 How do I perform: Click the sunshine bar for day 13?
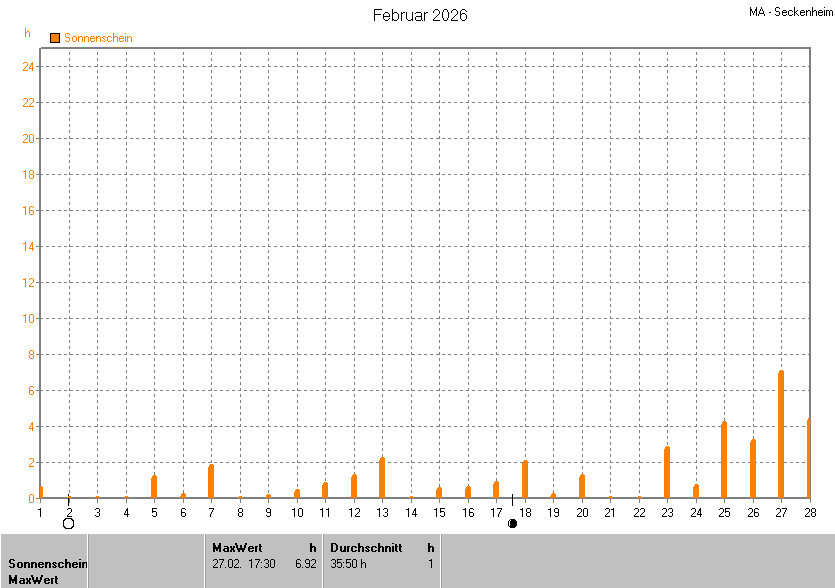pos(382,478)
